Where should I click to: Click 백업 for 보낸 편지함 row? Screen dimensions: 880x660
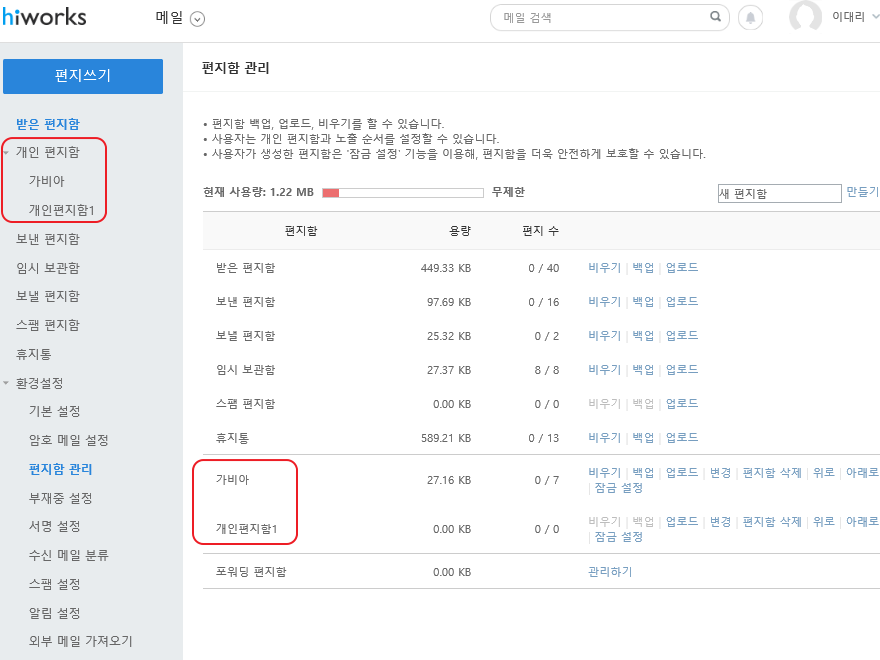click(643, 302)
